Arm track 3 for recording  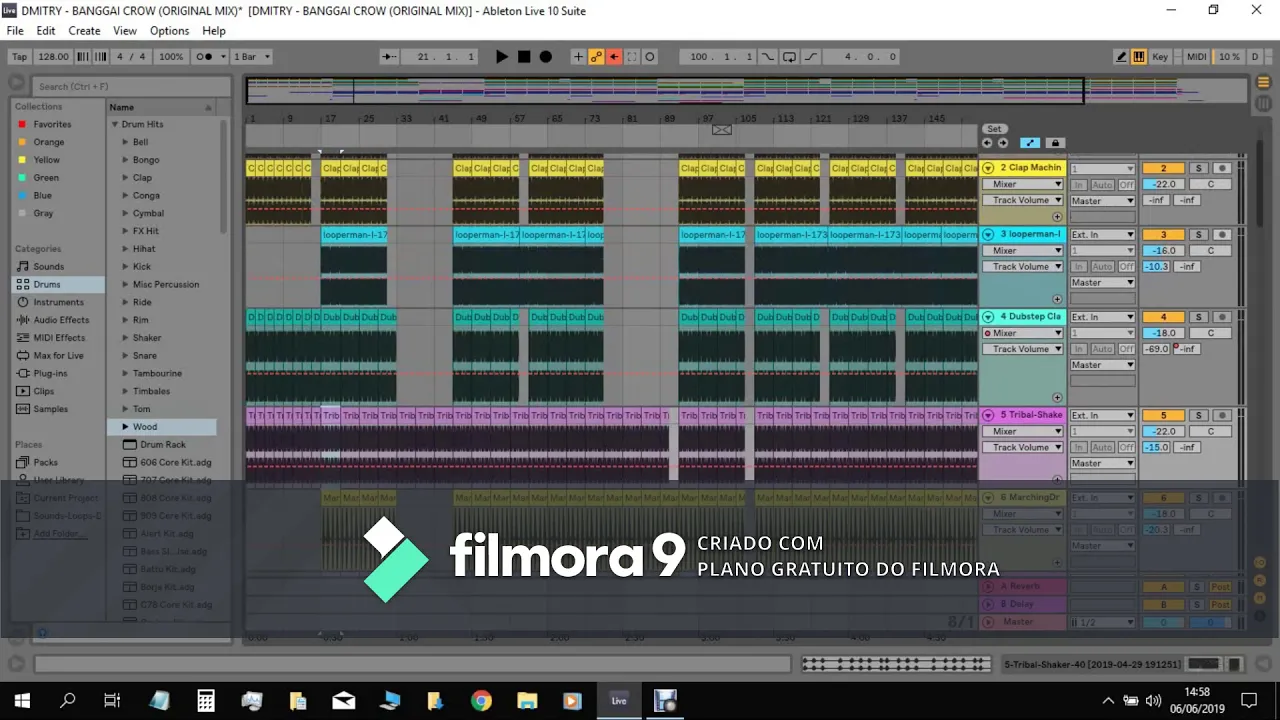(x=1221, y=235)
